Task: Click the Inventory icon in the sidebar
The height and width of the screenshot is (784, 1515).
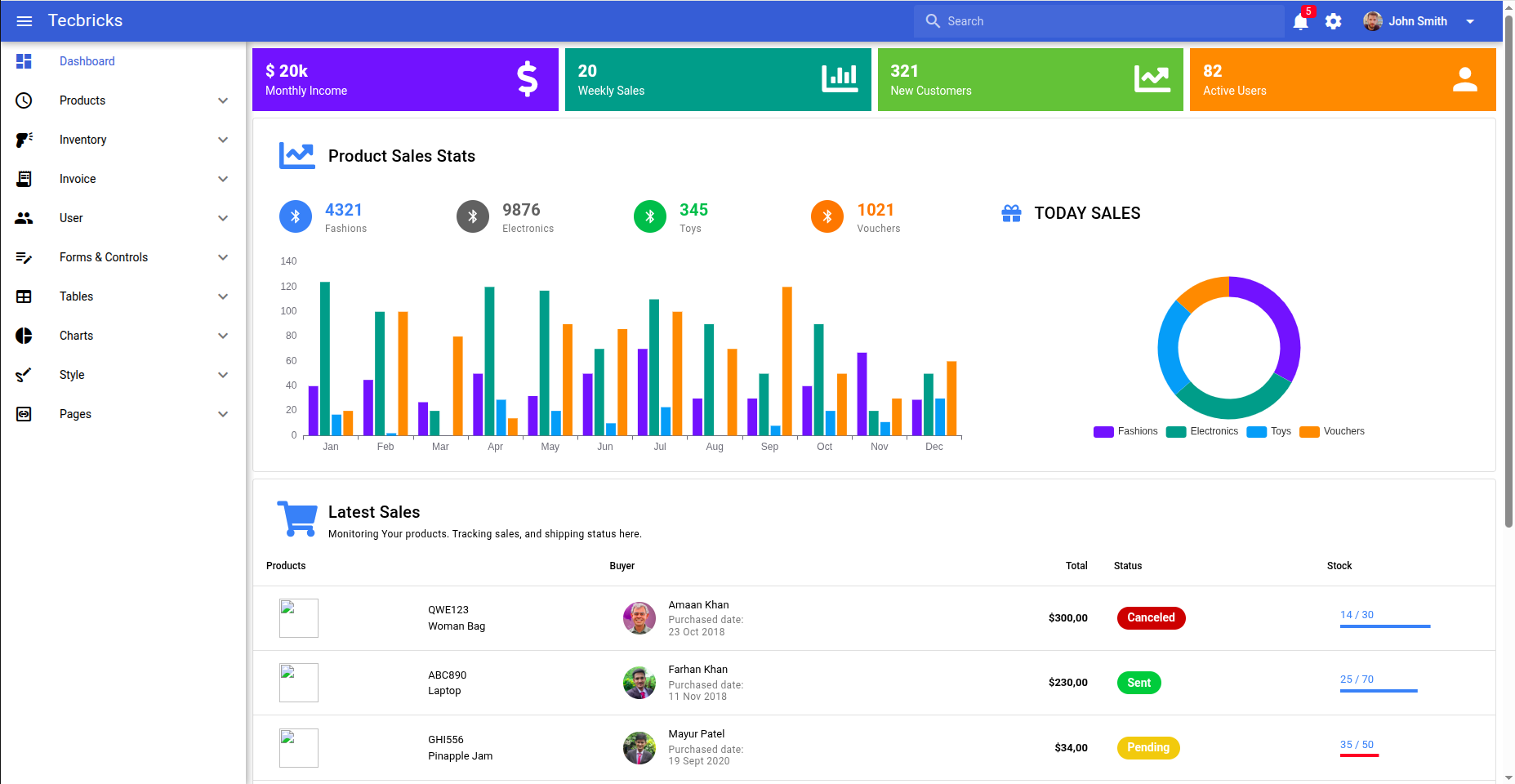Action: click(24, 140)
